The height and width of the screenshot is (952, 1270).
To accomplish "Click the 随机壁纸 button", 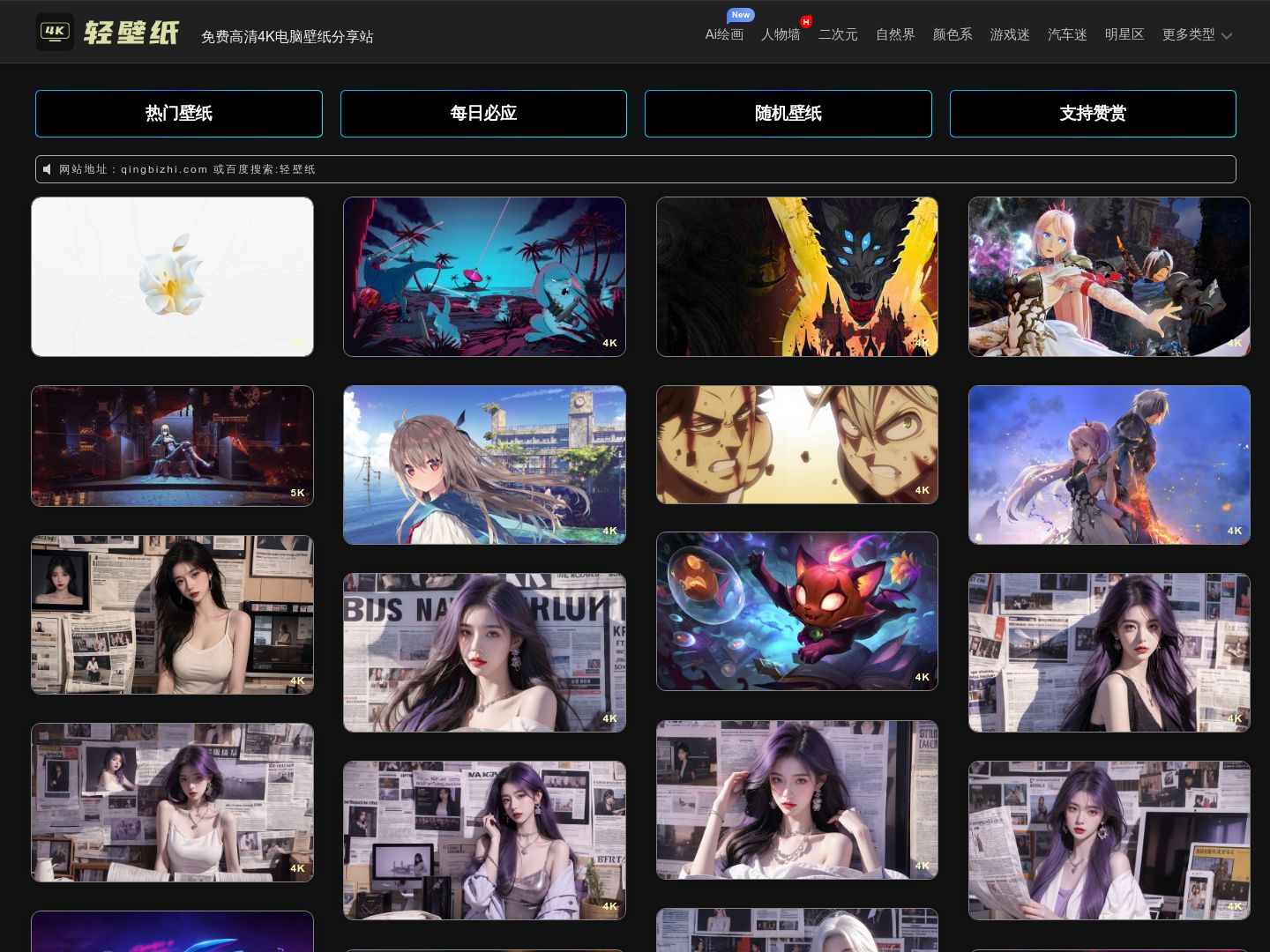I will click(788, 114).
